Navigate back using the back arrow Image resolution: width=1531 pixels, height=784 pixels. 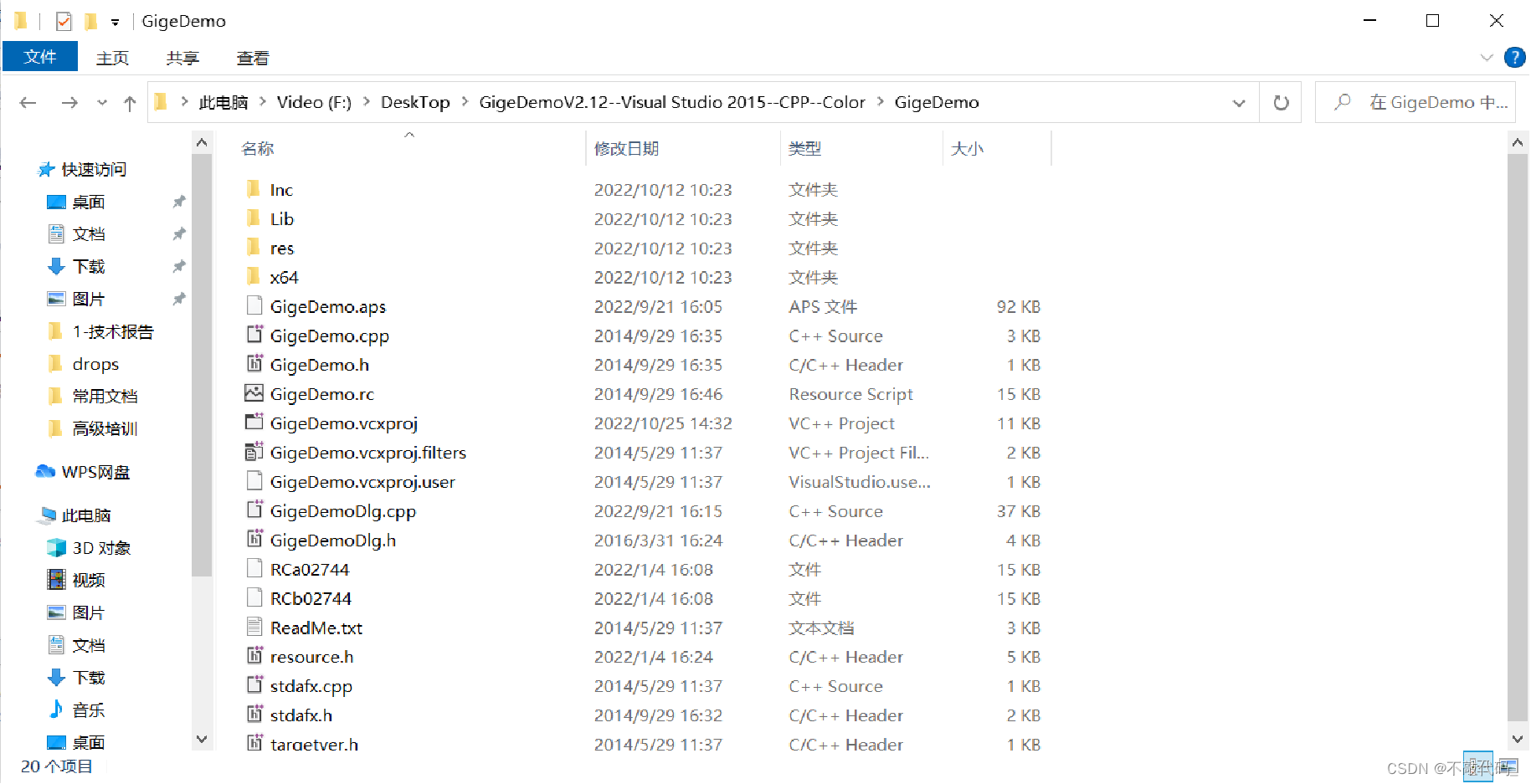[28, 102]
